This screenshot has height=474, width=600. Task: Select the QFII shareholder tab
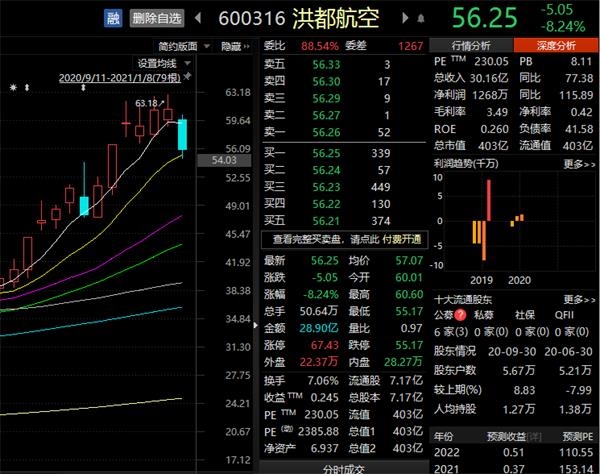click(x=564, y=315)
